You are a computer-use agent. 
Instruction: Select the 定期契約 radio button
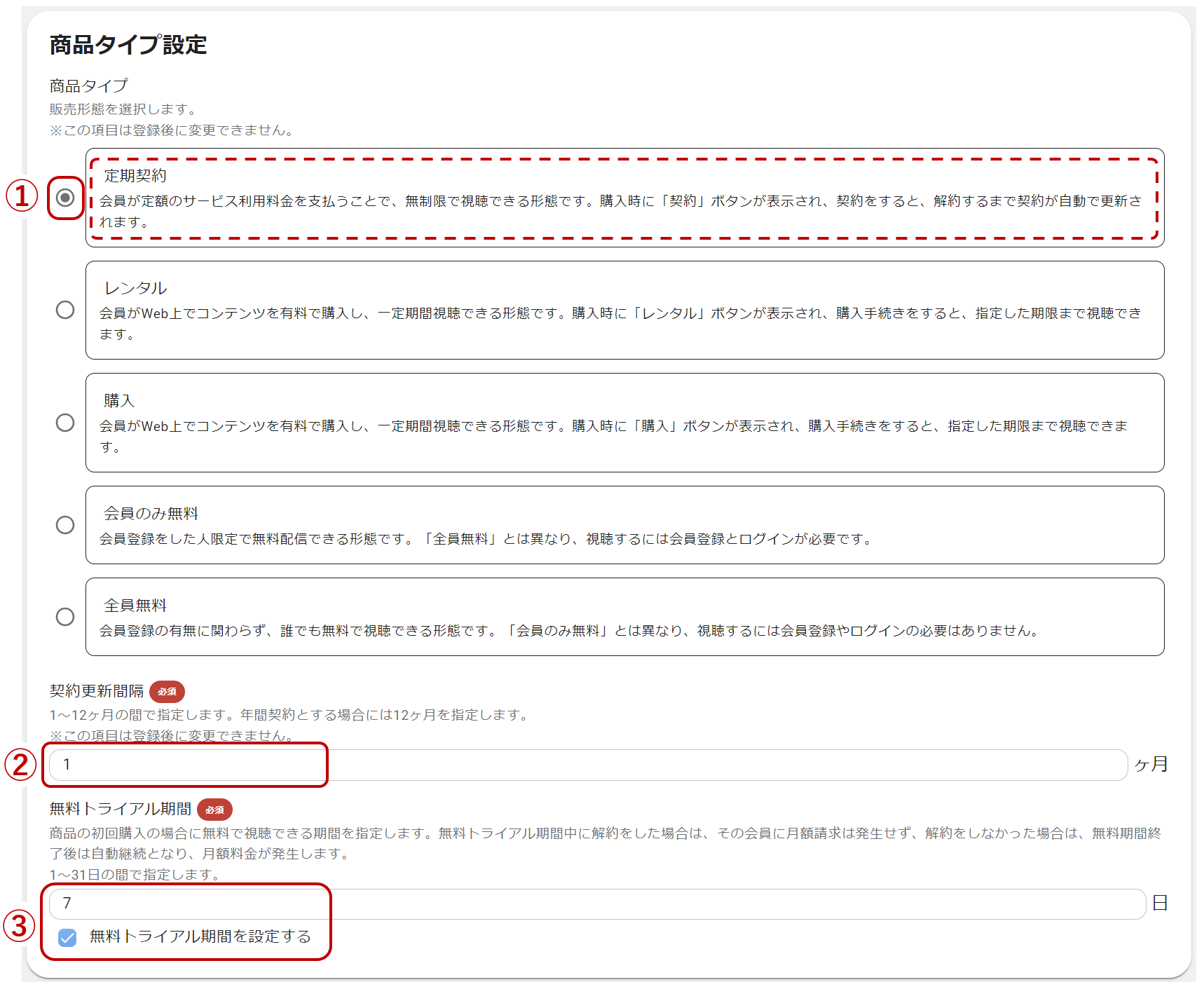click(65, 198)
